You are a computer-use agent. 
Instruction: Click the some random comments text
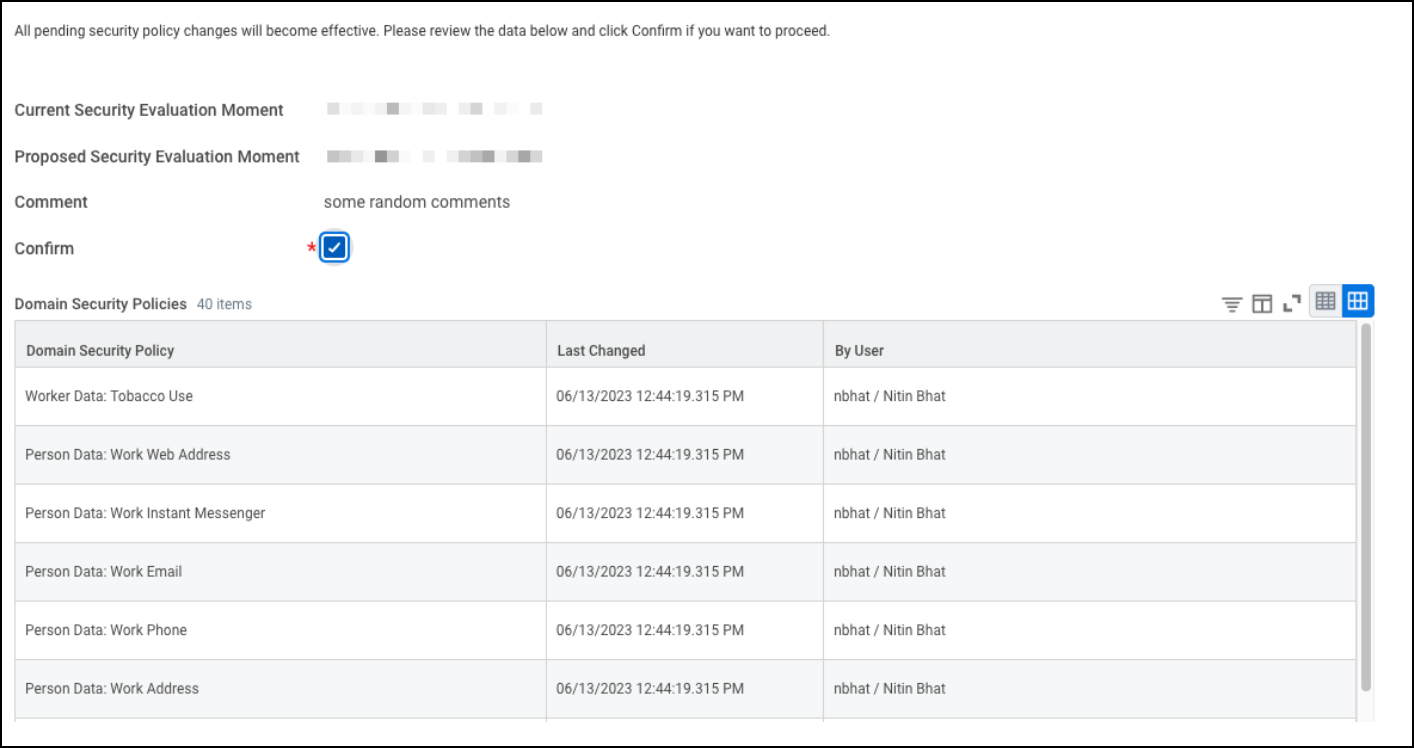(417, 201)
